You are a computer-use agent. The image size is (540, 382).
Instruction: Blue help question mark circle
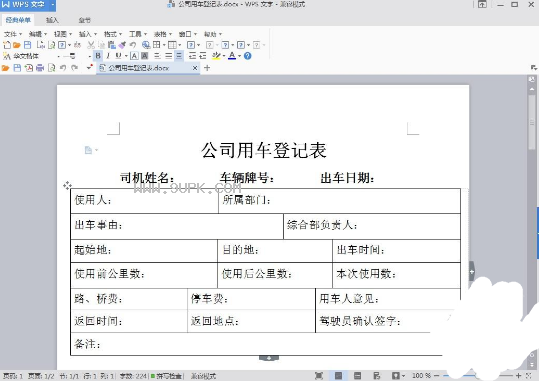[247, 56]
